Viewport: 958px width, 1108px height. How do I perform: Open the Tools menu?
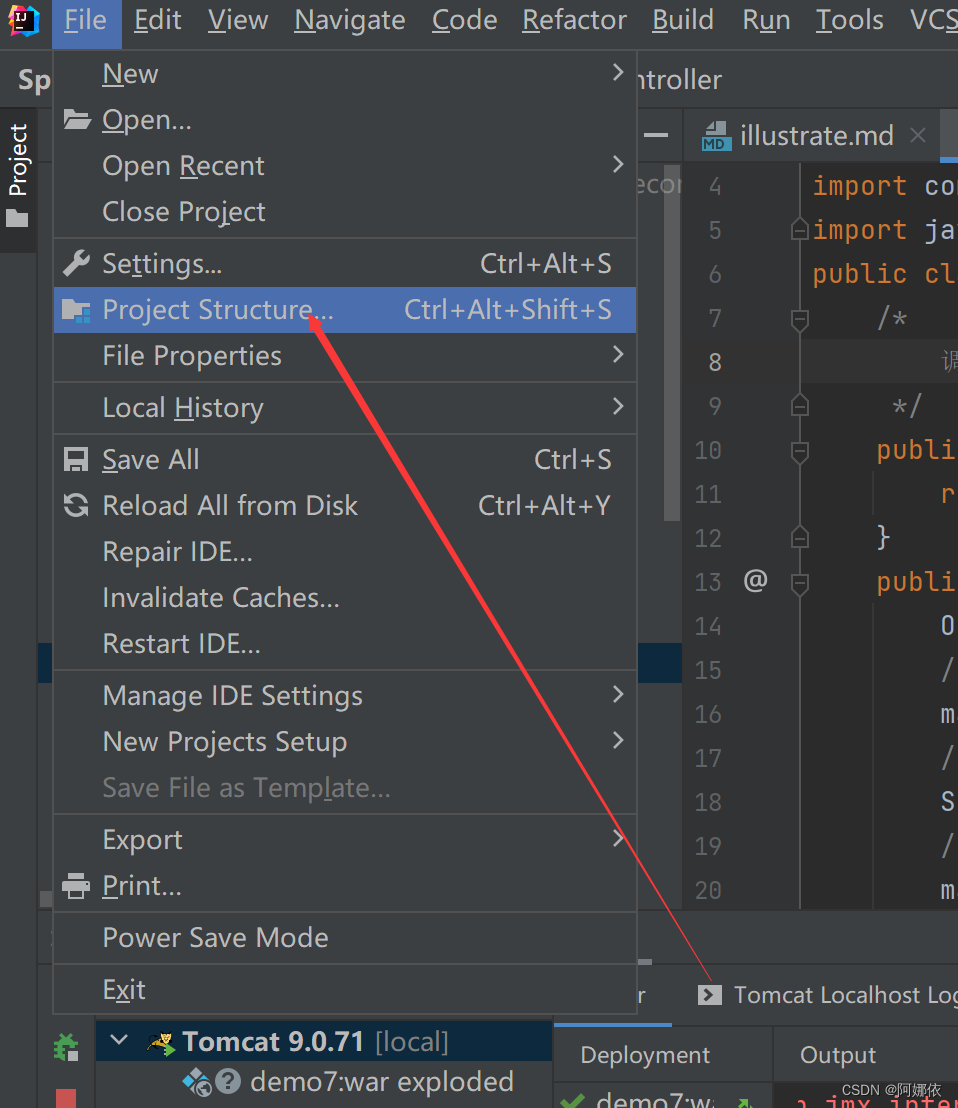click(849, 20)
